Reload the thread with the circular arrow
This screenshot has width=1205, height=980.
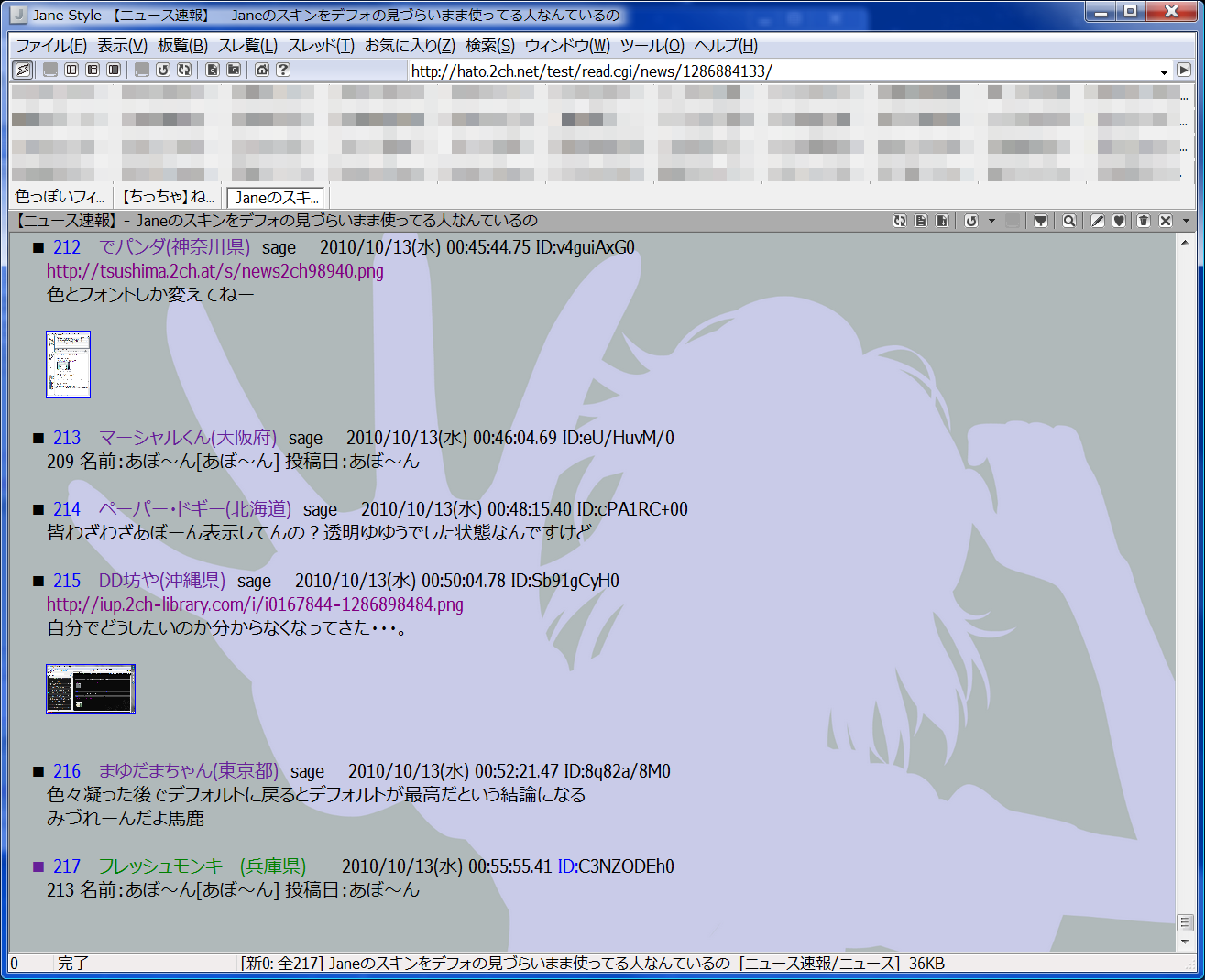(x=971, y=221)
